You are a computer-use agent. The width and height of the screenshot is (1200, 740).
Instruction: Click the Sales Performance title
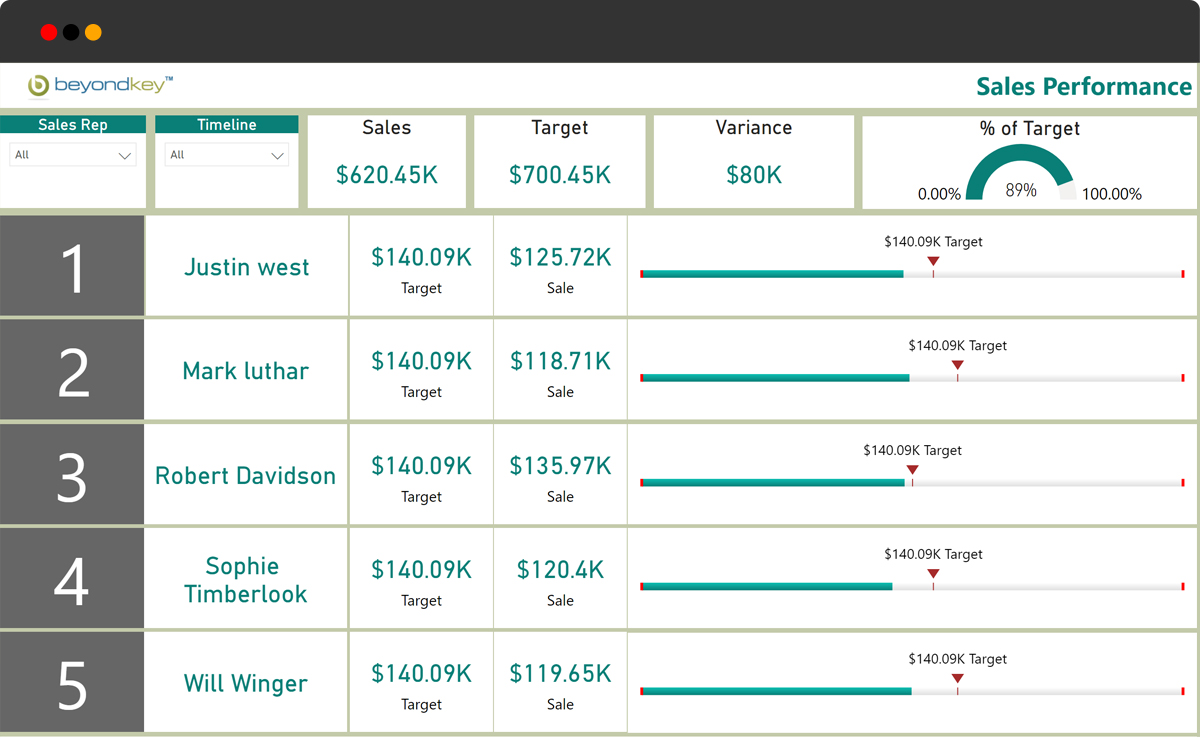(x=1084, y=87)
